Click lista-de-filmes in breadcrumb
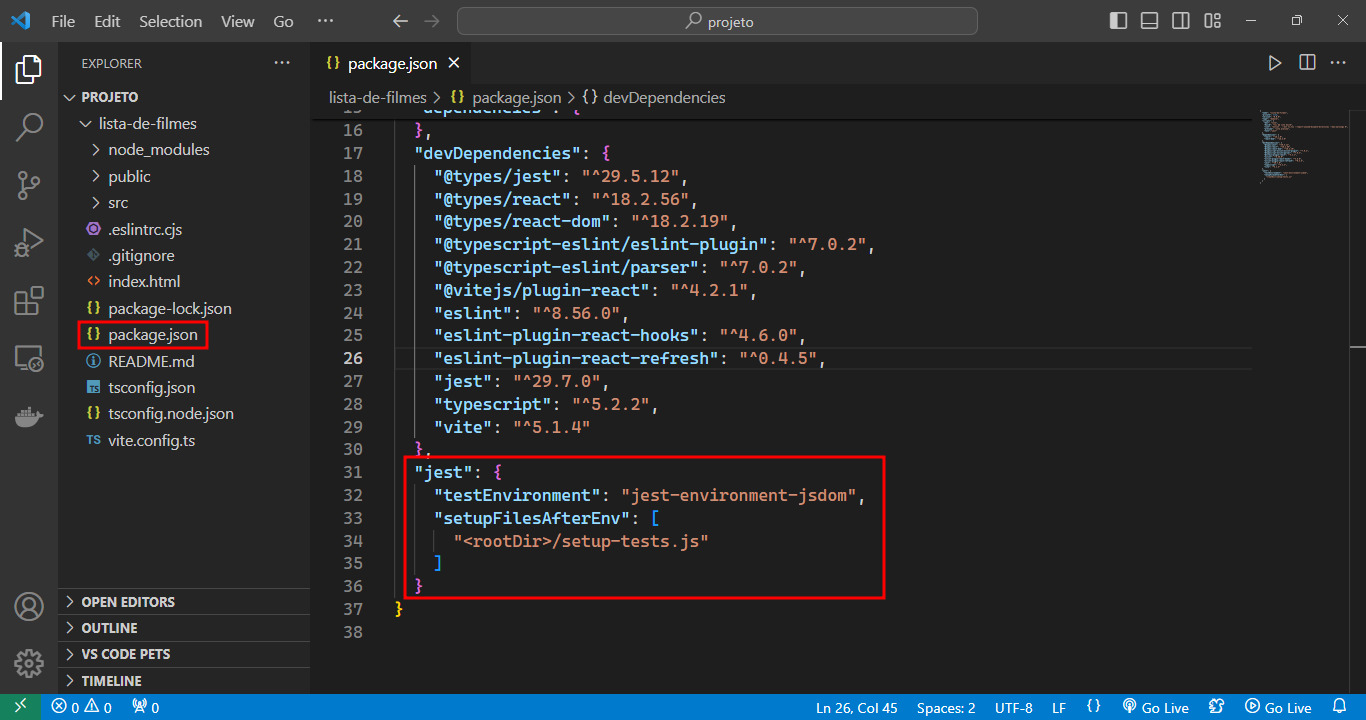This screenshot has height=720, width=1366. click(x=378, y=97)
